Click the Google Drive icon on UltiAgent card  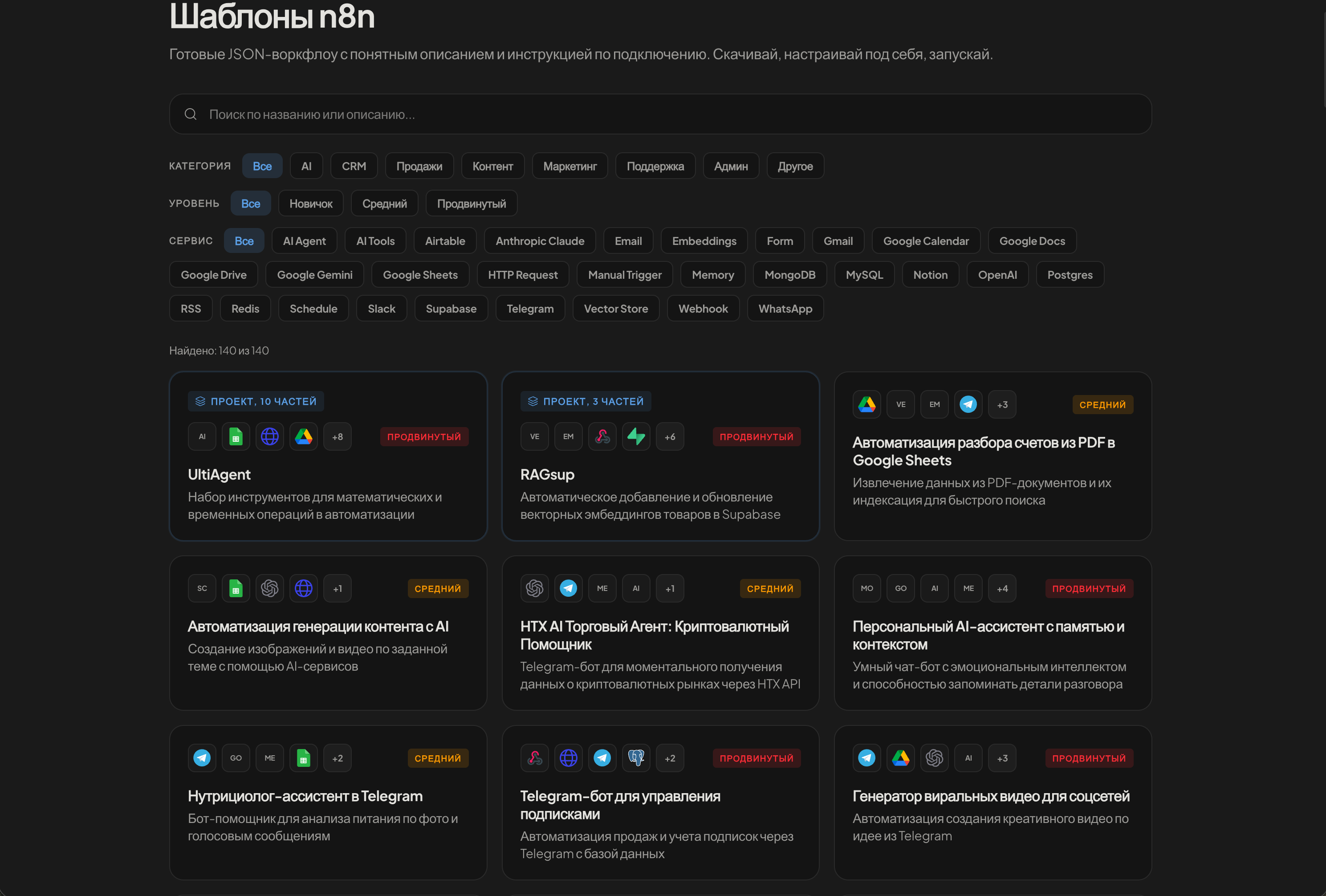304,436
